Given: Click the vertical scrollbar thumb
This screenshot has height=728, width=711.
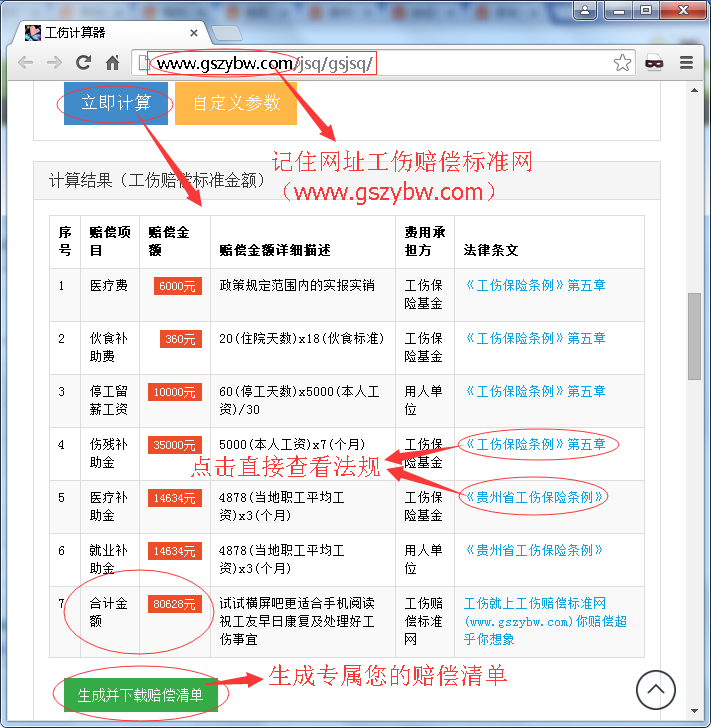Looking at the screenshot, I should click(x=694, y=336).
